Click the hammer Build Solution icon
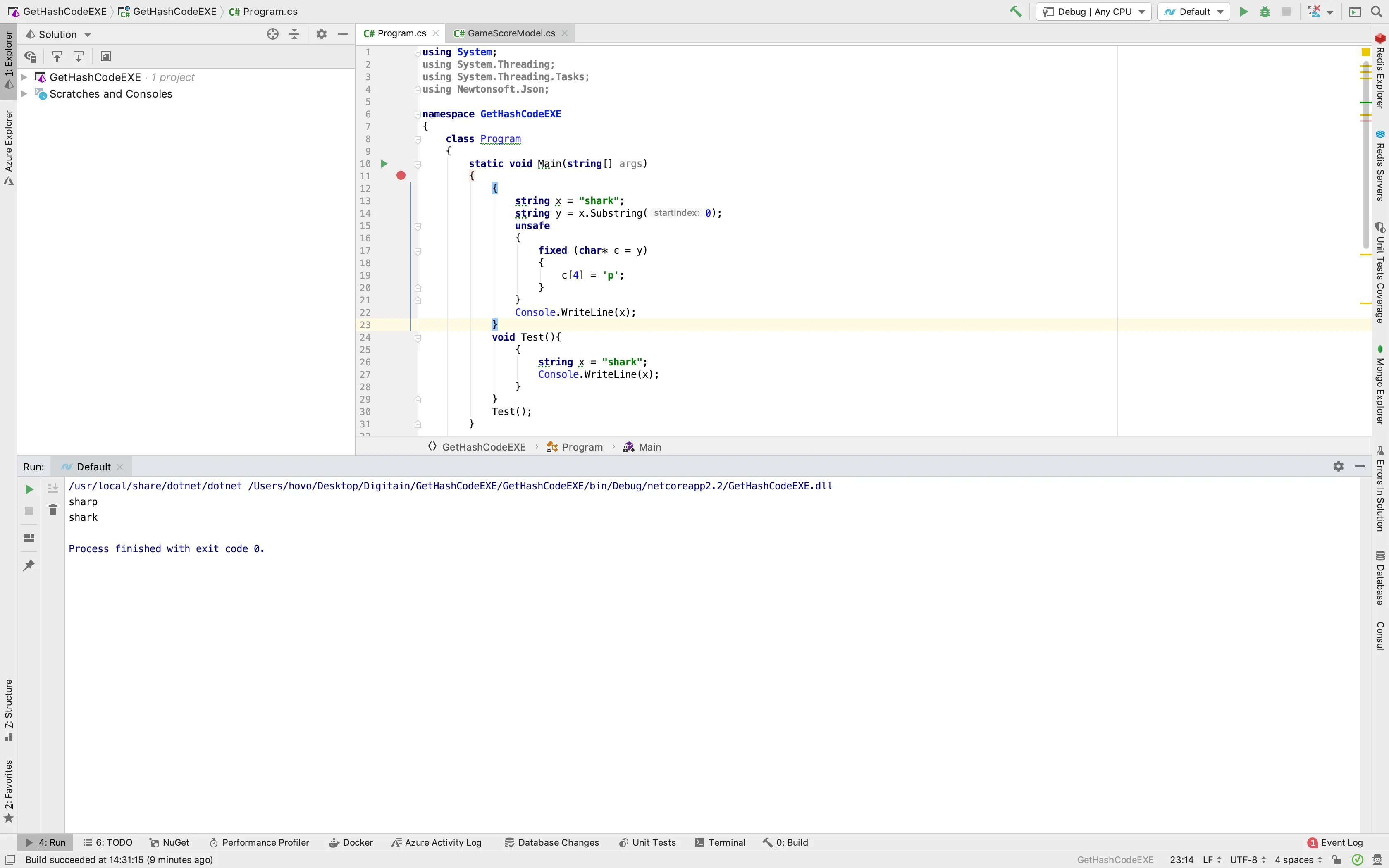This screenshot has width=1389, height=868. 1015,12
